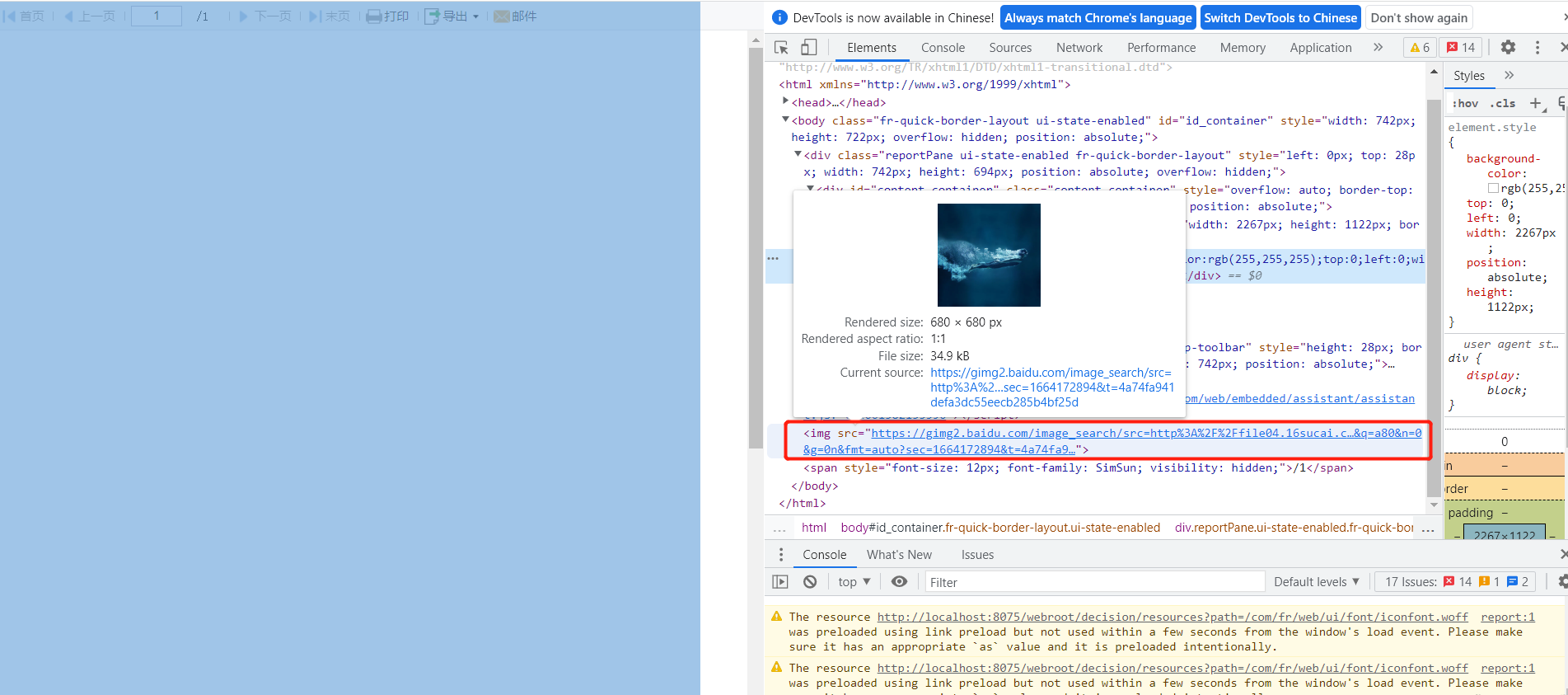Image resolution: width=1568 pixels, height=695 pixels.
Task: Collapse the body element node
Action: (785, 120)
